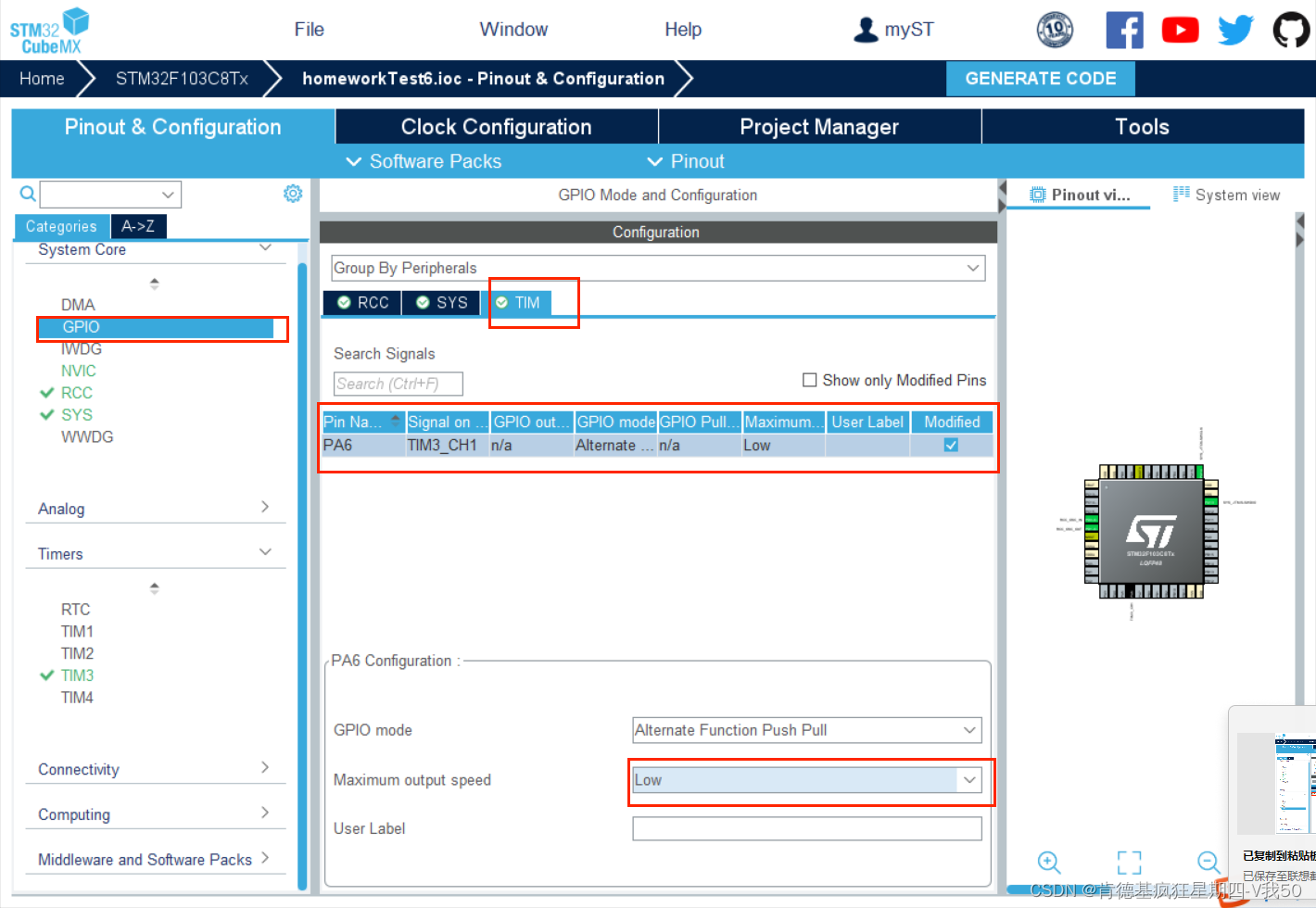Toggle the Modified checkbox in PA6 row

pyautogui.click(x=951, y=445)
